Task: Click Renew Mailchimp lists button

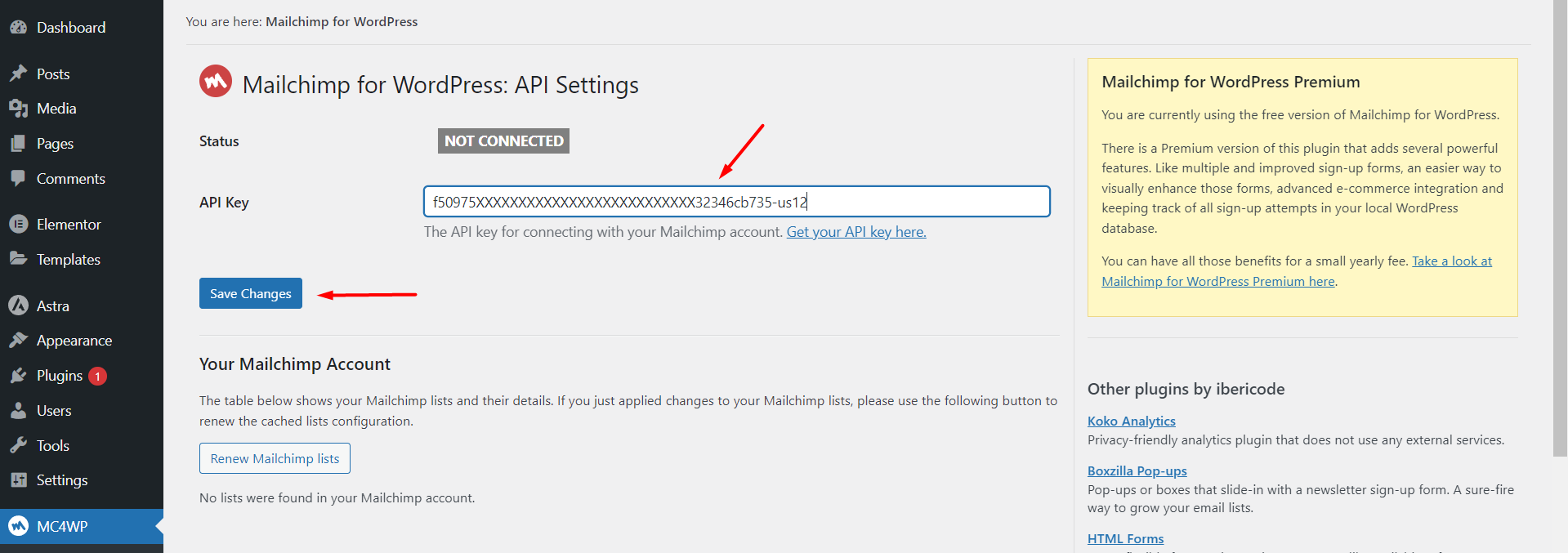Action: tap(275, 458)
